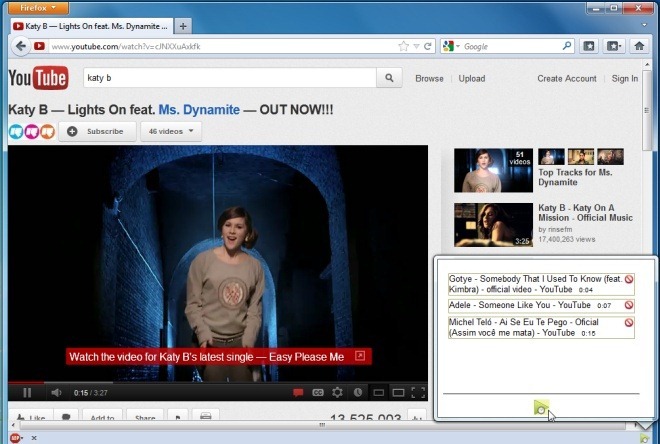Click the page vertical scrollbar thumb
This screenshot has height=444, width=660.
coord(647,110)
